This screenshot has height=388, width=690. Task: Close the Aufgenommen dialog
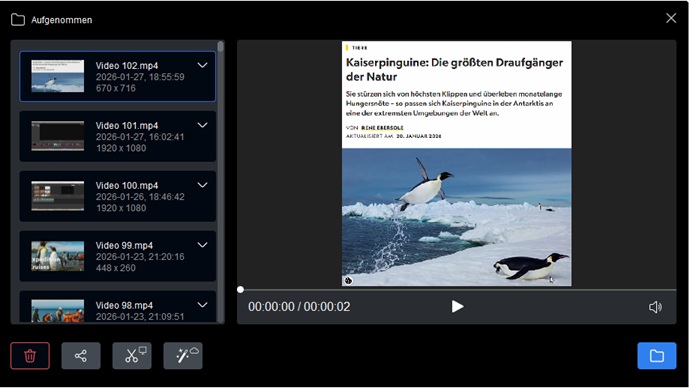click(x=671, y=18)
